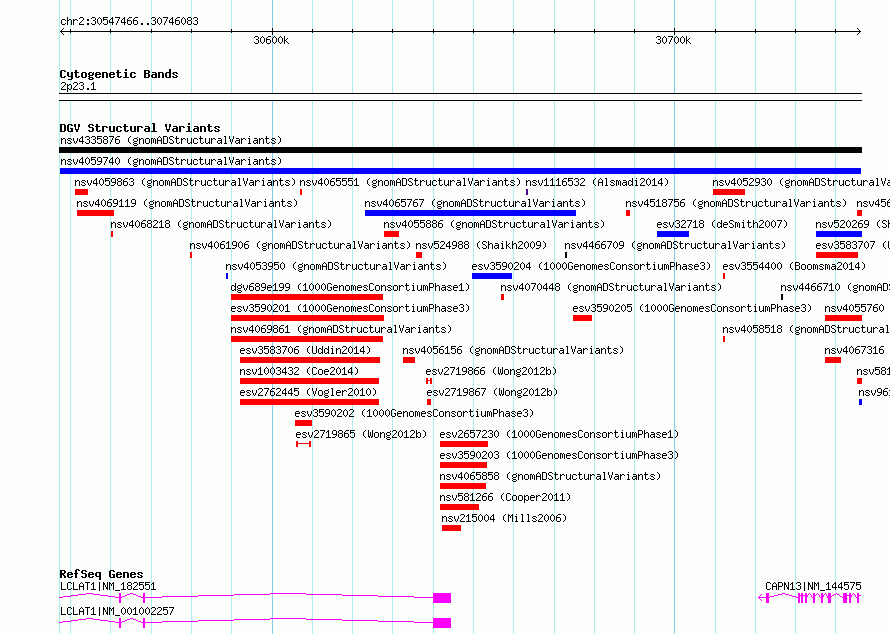Click the esv2657230 red bar
This screenshot has height=634, width=890.
tap(464, 444)
